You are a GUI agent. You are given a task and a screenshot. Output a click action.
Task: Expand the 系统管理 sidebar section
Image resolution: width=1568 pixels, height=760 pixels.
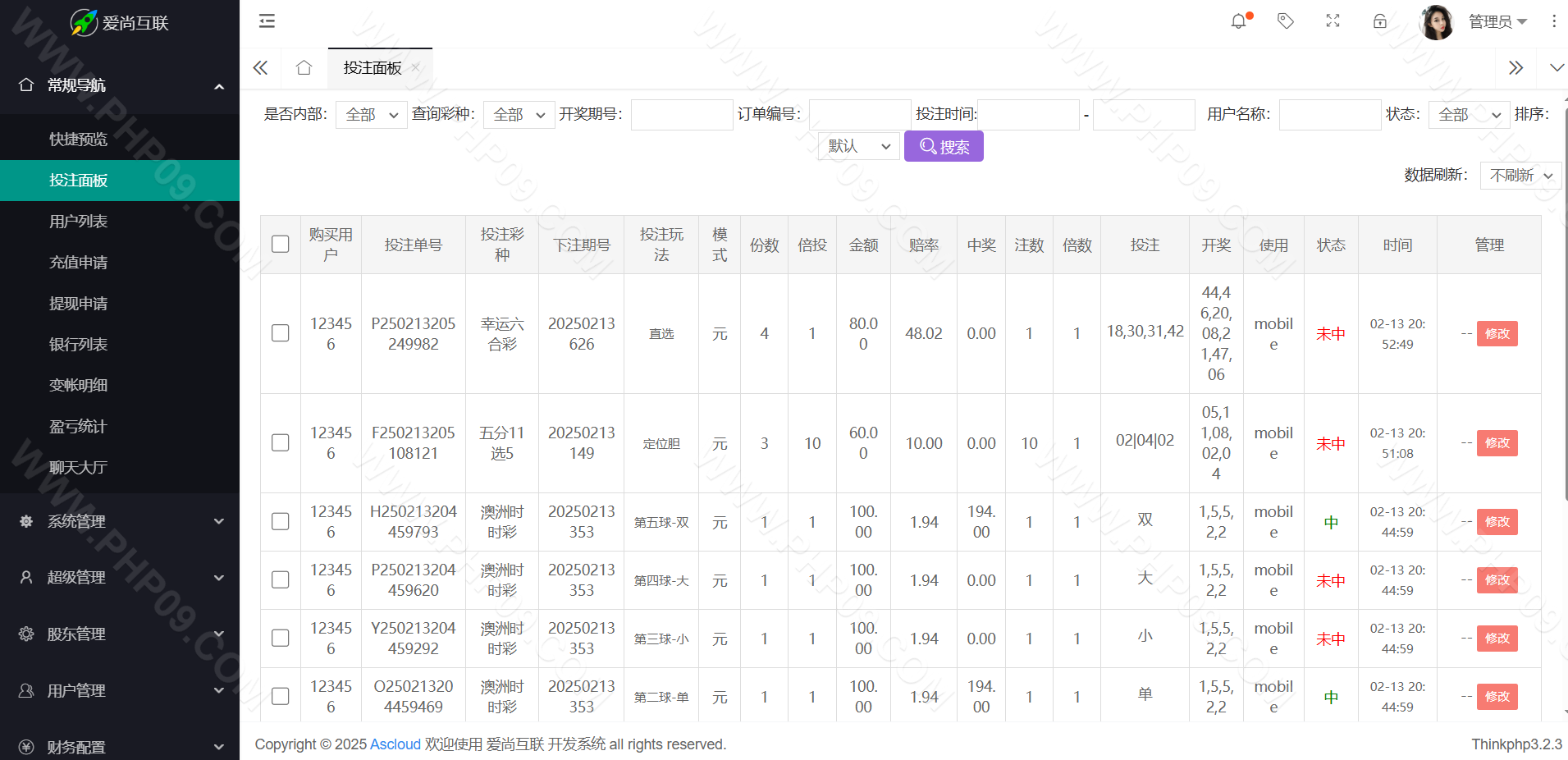(x=120, y=521)
